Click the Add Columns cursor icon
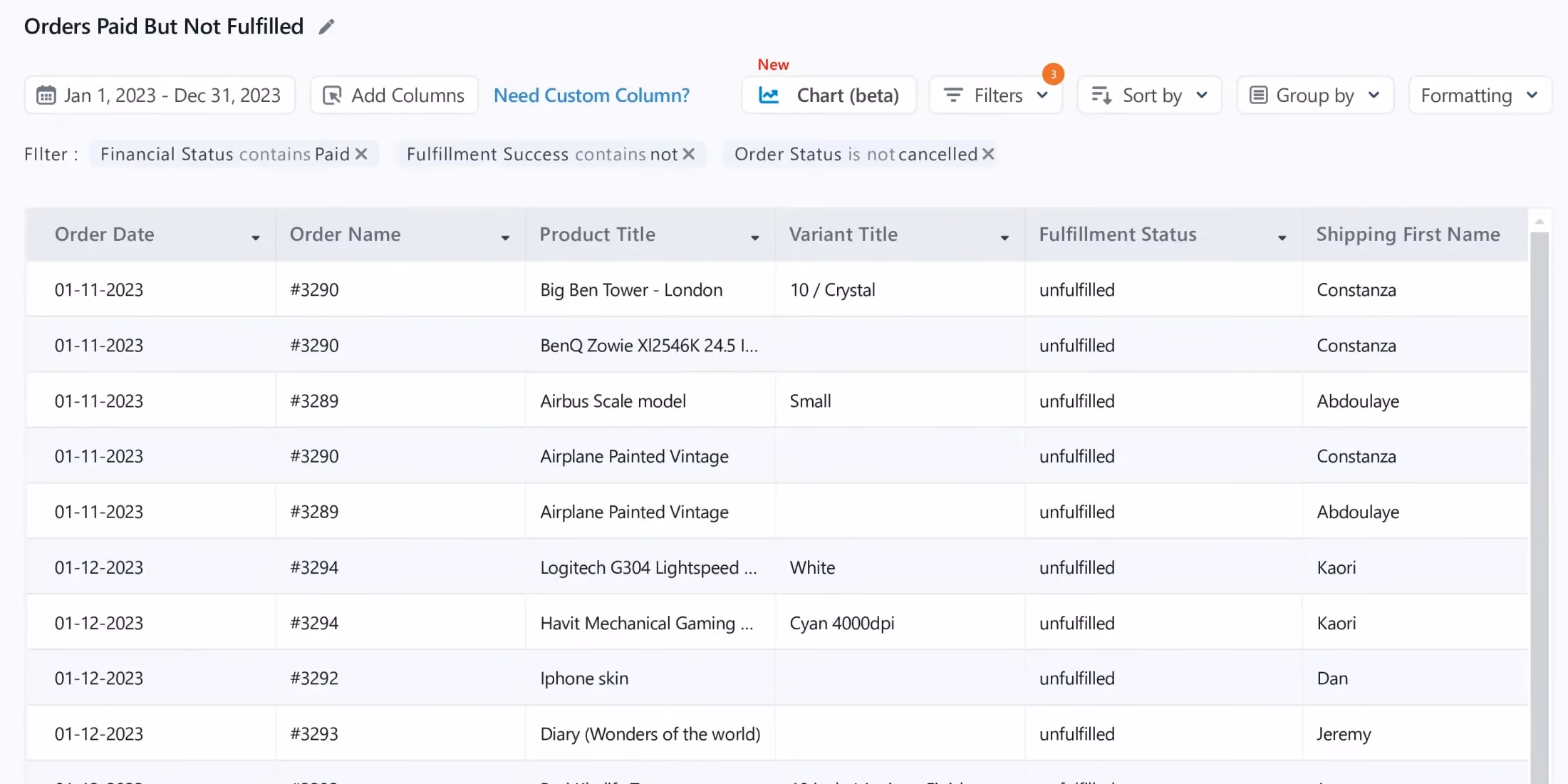This screenshot has height=784, width=1568. 332,96
